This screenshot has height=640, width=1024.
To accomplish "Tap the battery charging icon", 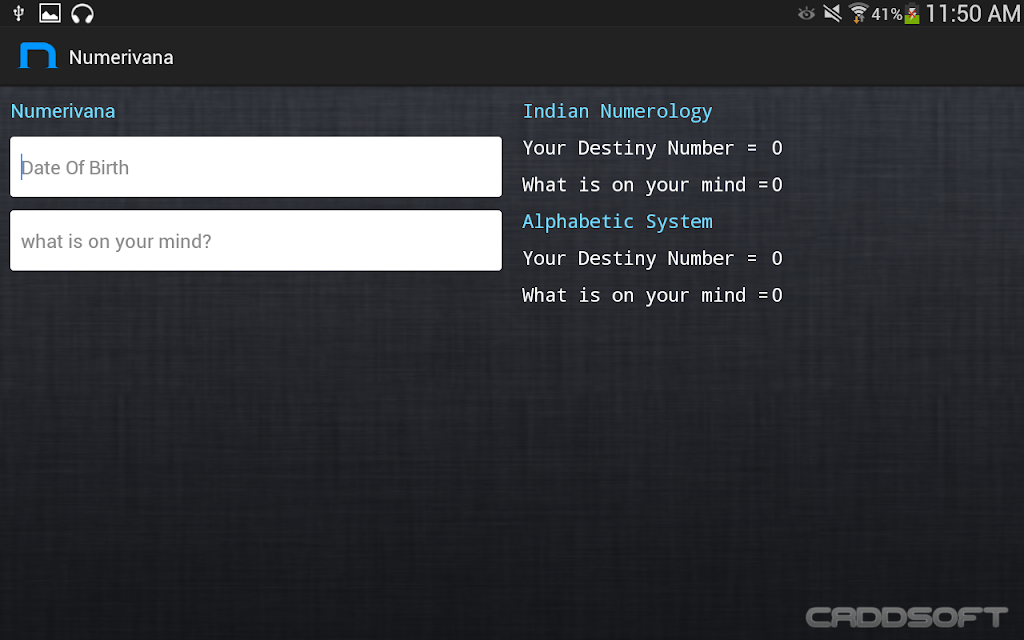I will [x=912, y=13].
